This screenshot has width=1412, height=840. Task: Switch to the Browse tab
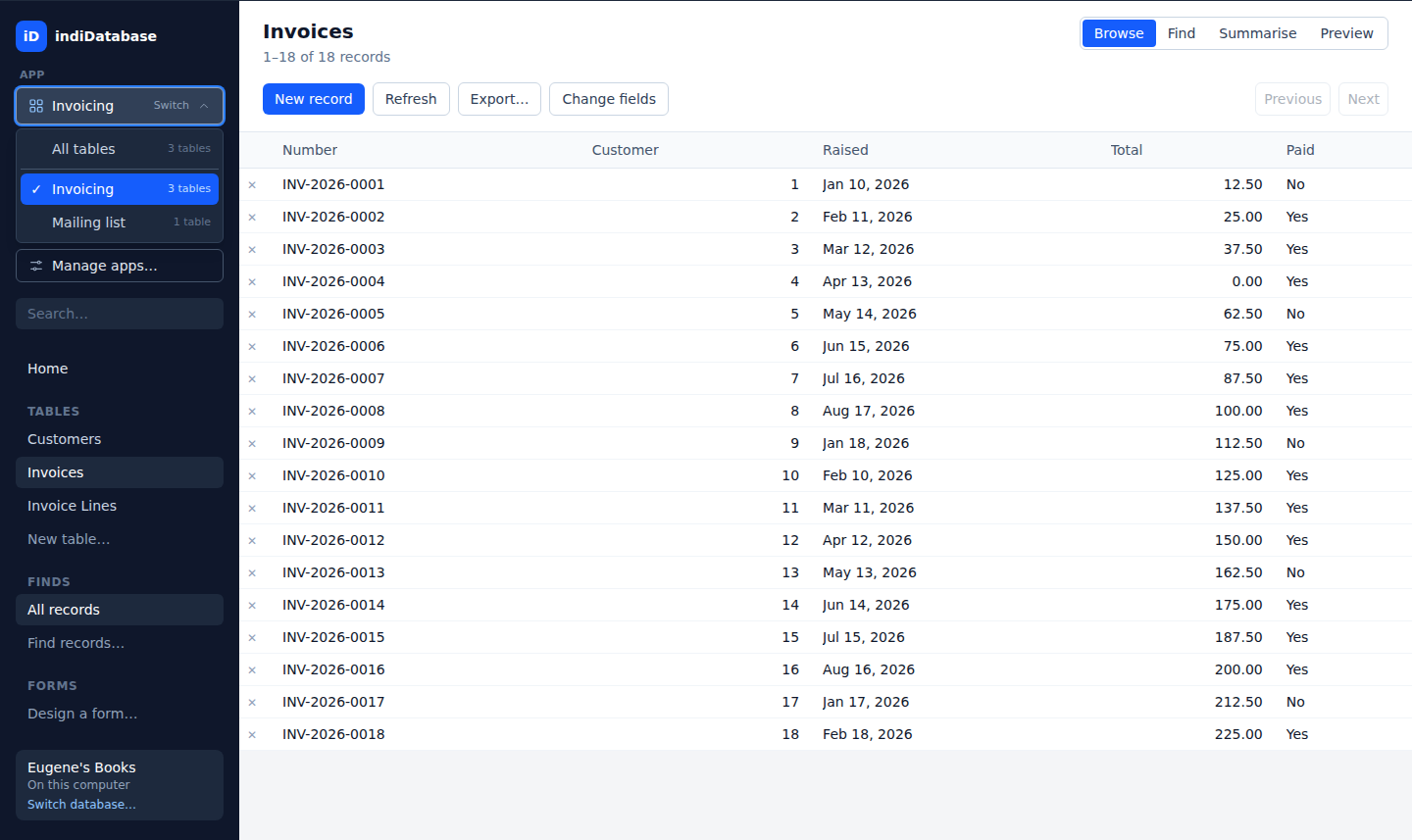coord(1119,33)
